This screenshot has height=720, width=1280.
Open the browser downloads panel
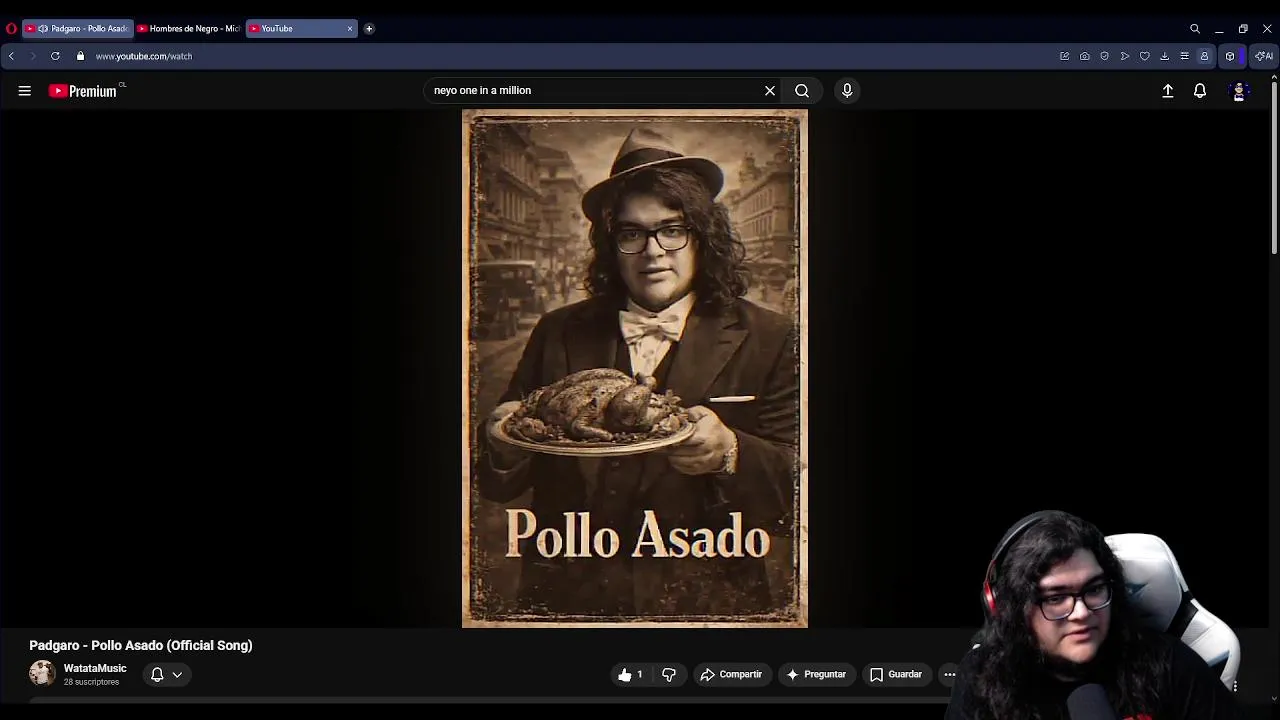point(1164,56)
